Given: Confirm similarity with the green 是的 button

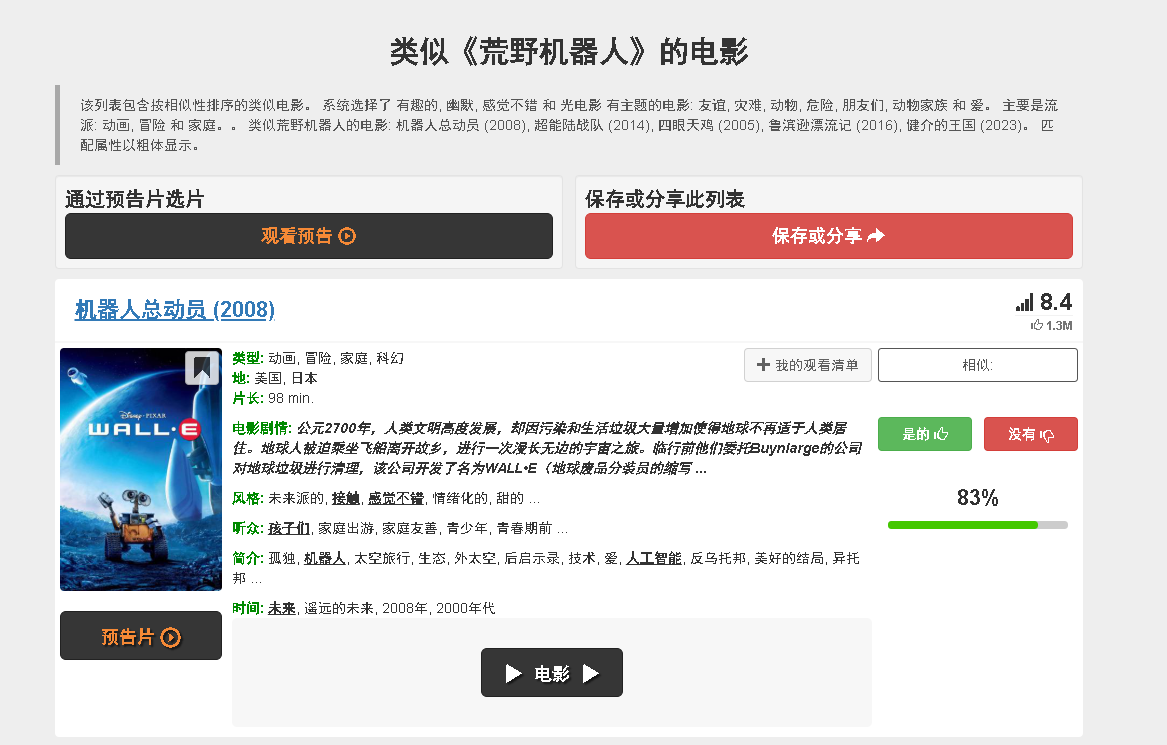Looking at the screenshot, I should [x=924, y=434].
